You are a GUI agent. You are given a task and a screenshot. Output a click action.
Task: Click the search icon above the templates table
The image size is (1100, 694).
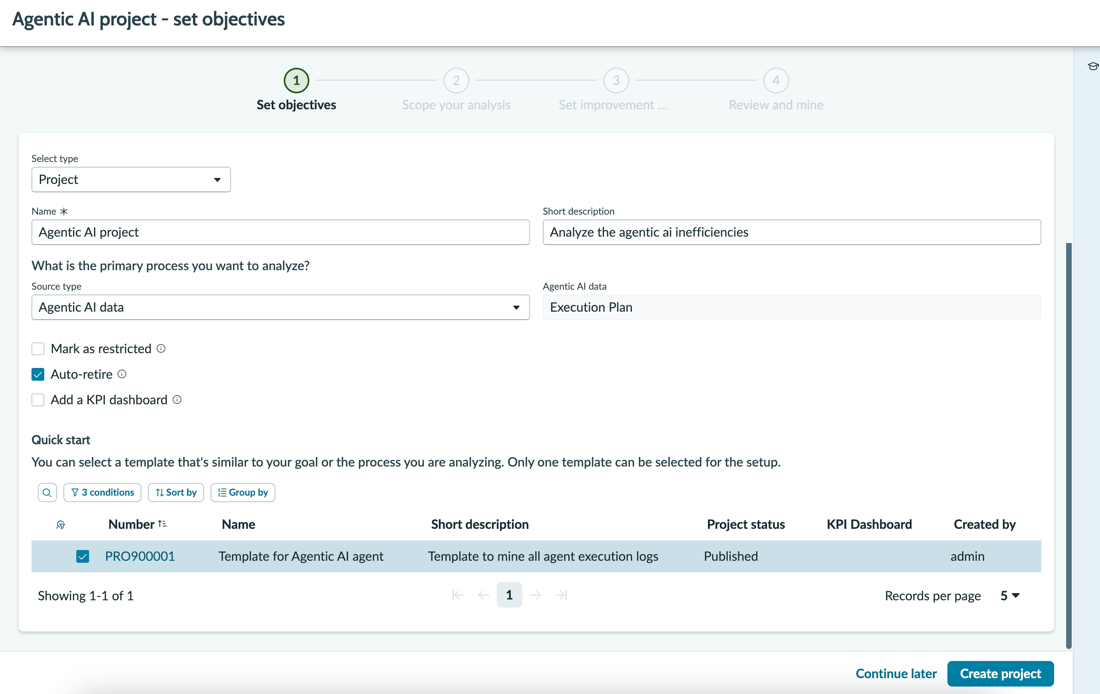coord(47,493)
